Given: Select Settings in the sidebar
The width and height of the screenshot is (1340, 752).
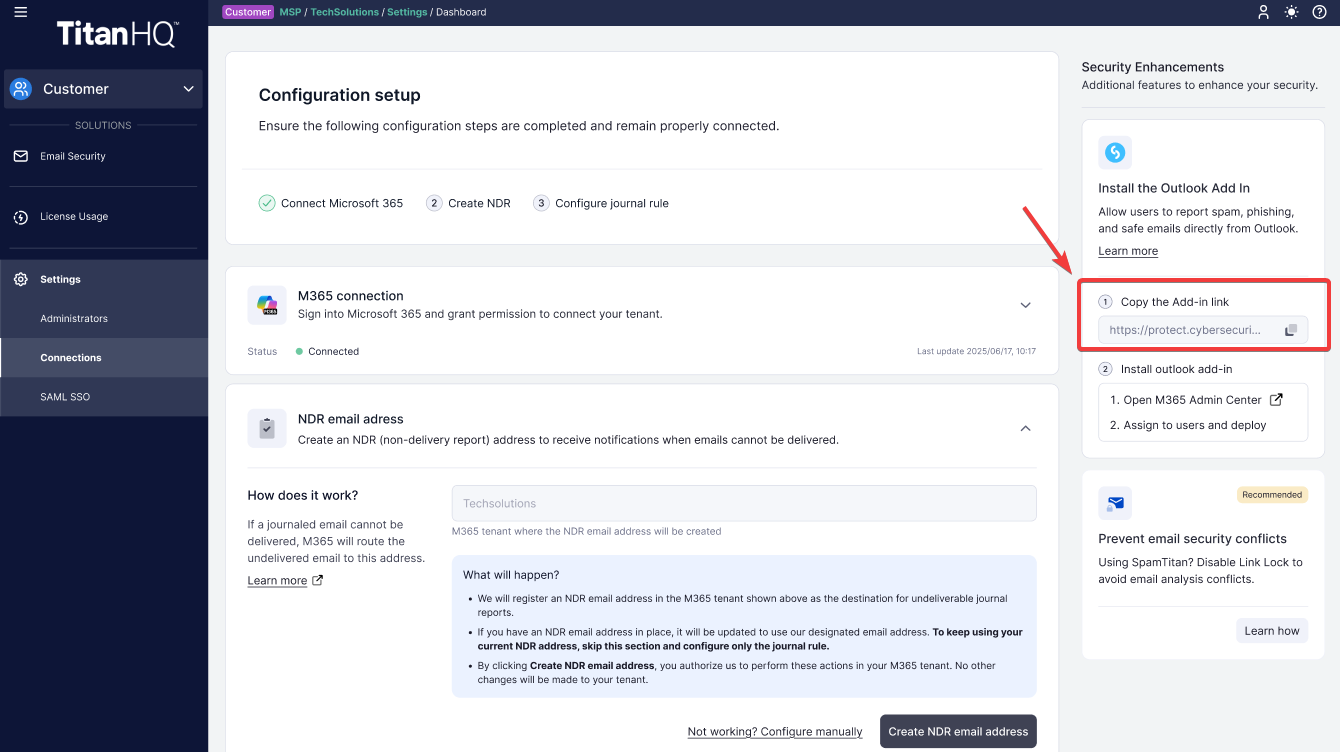Looking at the screenshot, I should pos(104,280).
